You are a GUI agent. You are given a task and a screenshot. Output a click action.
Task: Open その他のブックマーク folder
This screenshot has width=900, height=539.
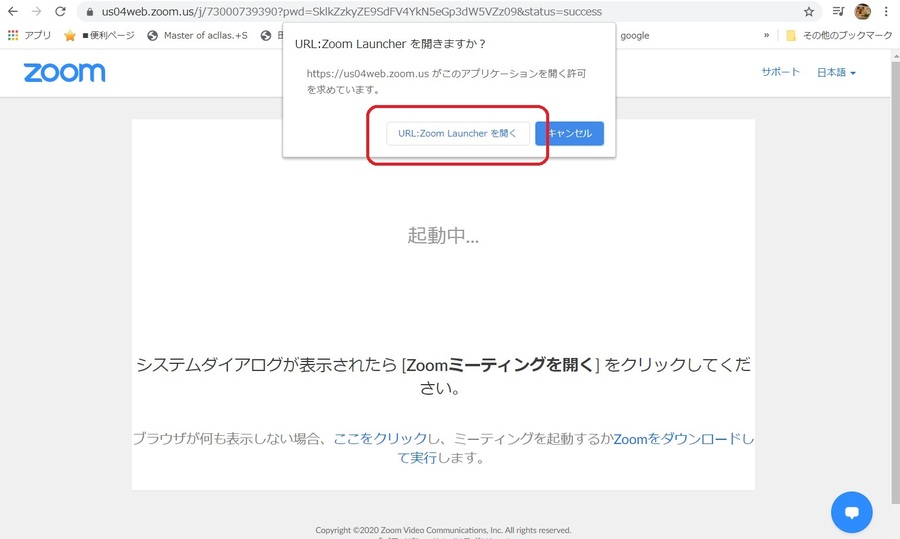coord(832,35)
